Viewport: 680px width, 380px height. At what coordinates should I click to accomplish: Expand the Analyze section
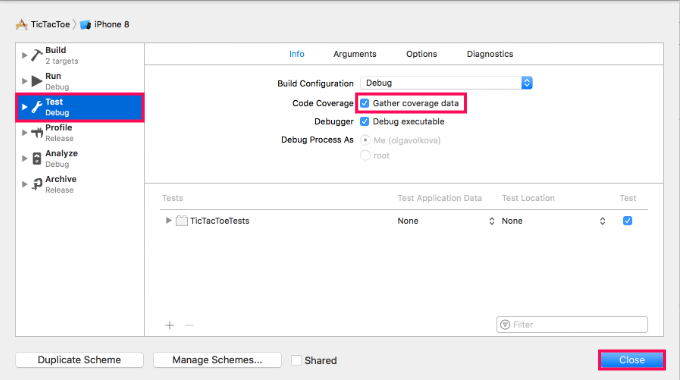coord(24,158)
